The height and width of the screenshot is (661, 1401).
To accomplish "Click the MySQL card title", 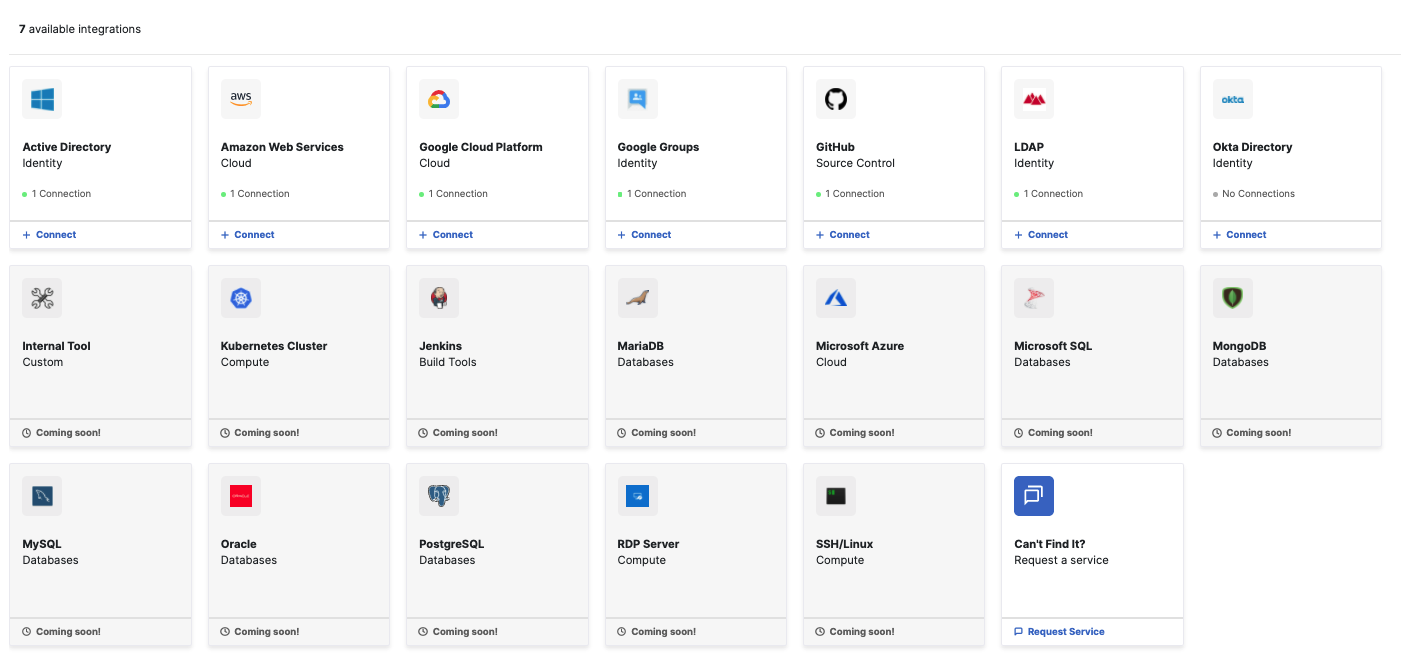I will tap(42, 544).
